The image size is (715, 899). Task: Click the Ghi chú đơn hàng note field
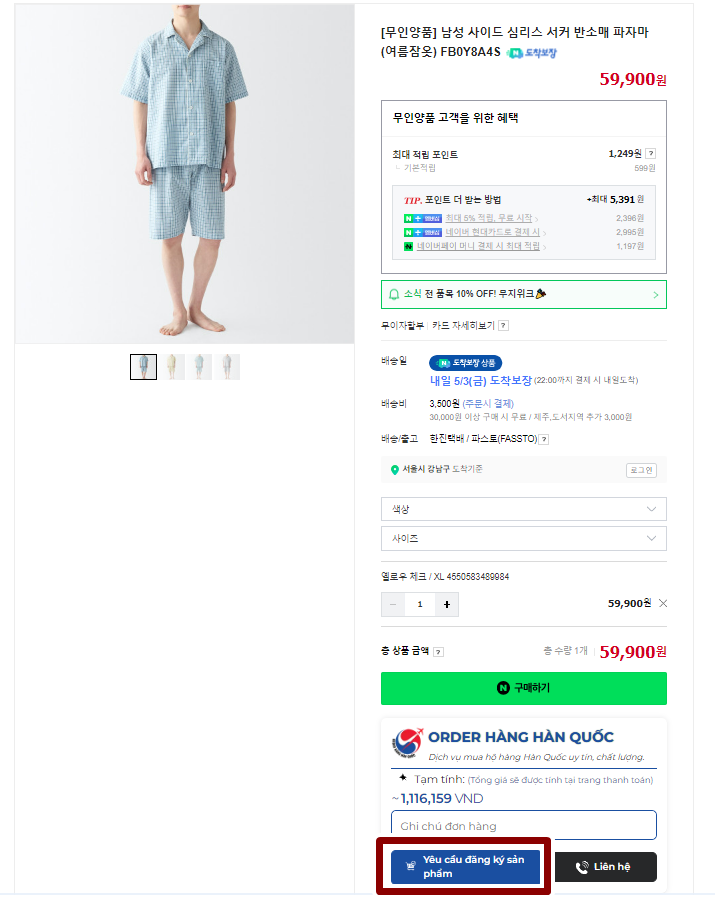523,825
